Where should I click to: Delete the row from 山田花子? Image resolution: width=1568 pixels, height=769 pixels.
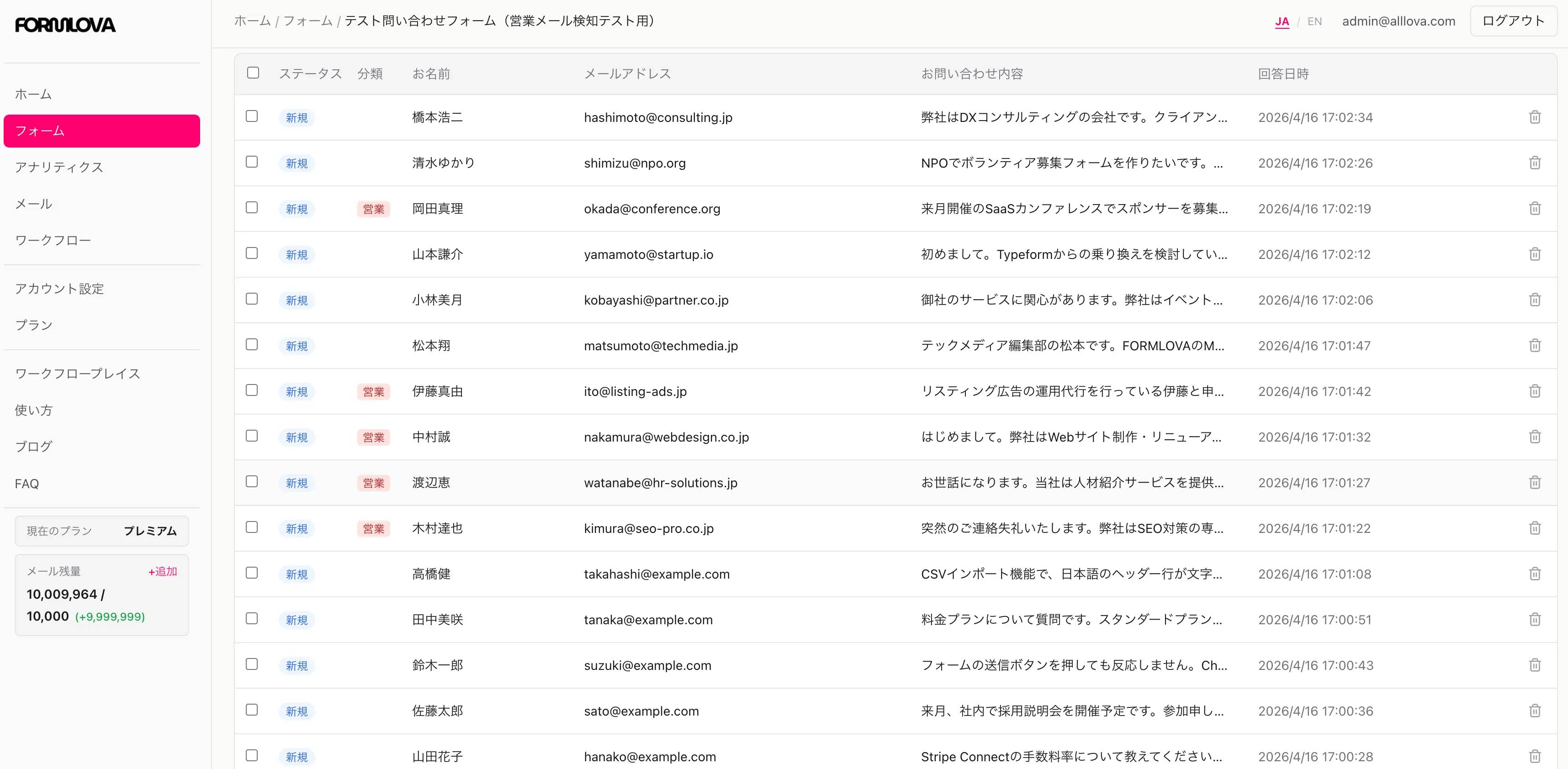pyautogui.click(x=1535, y=757)
